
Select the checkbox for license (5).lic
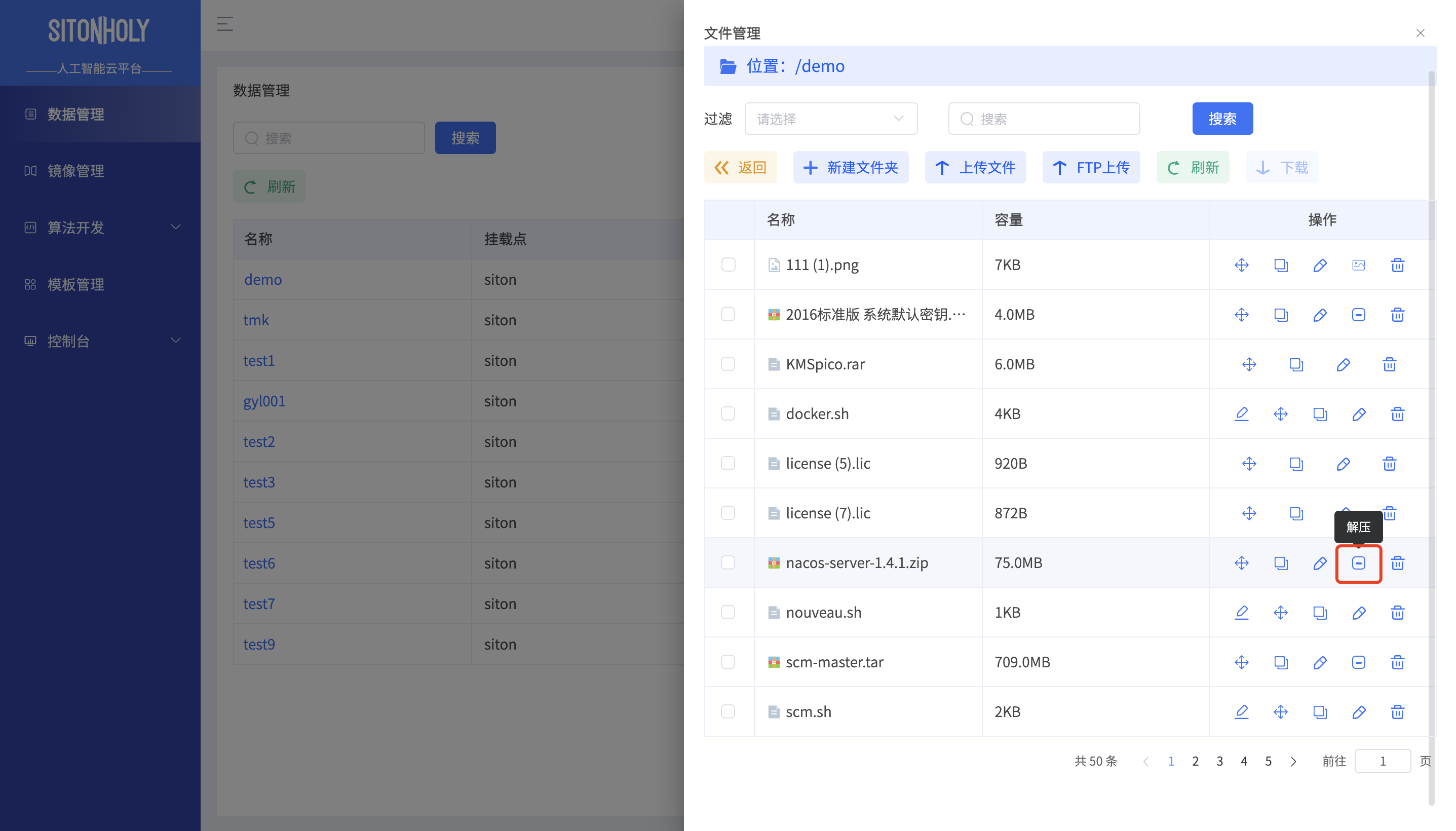pyautogui.click(x=728, y=464)
